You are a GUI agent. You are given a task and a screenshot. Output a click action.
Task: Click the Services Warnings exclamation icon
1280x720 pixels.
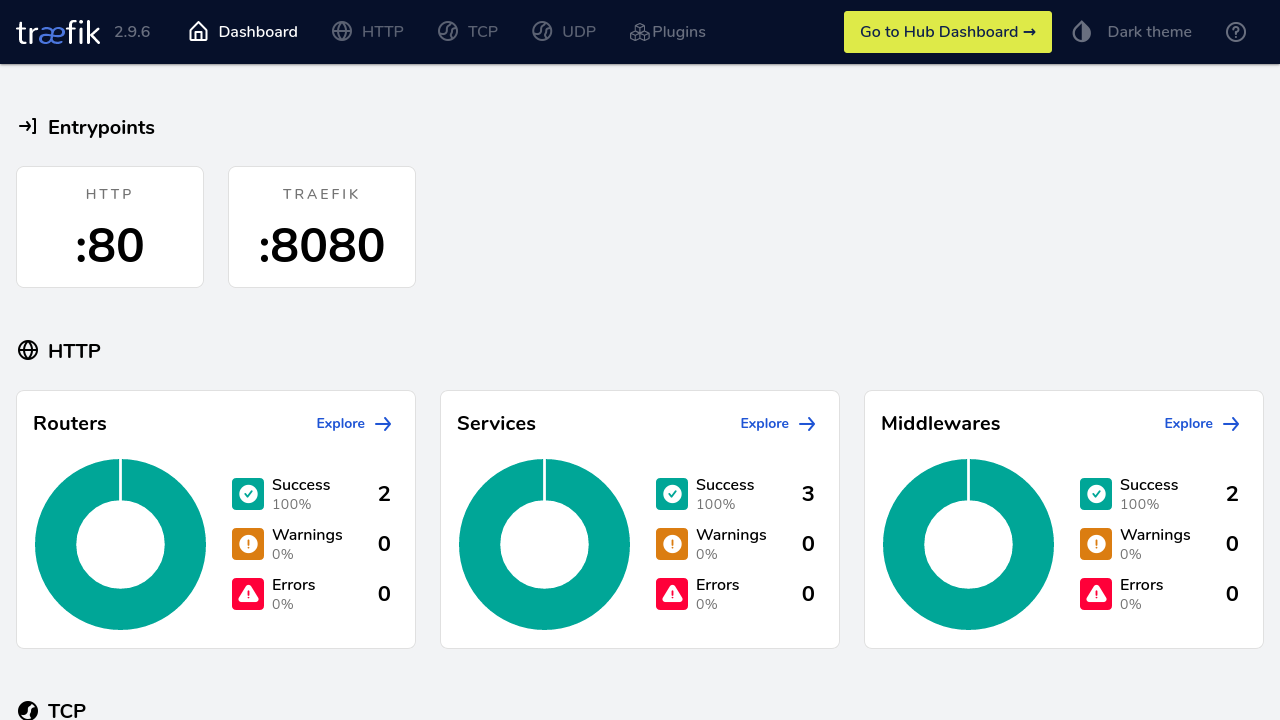[x=672, y=544]
